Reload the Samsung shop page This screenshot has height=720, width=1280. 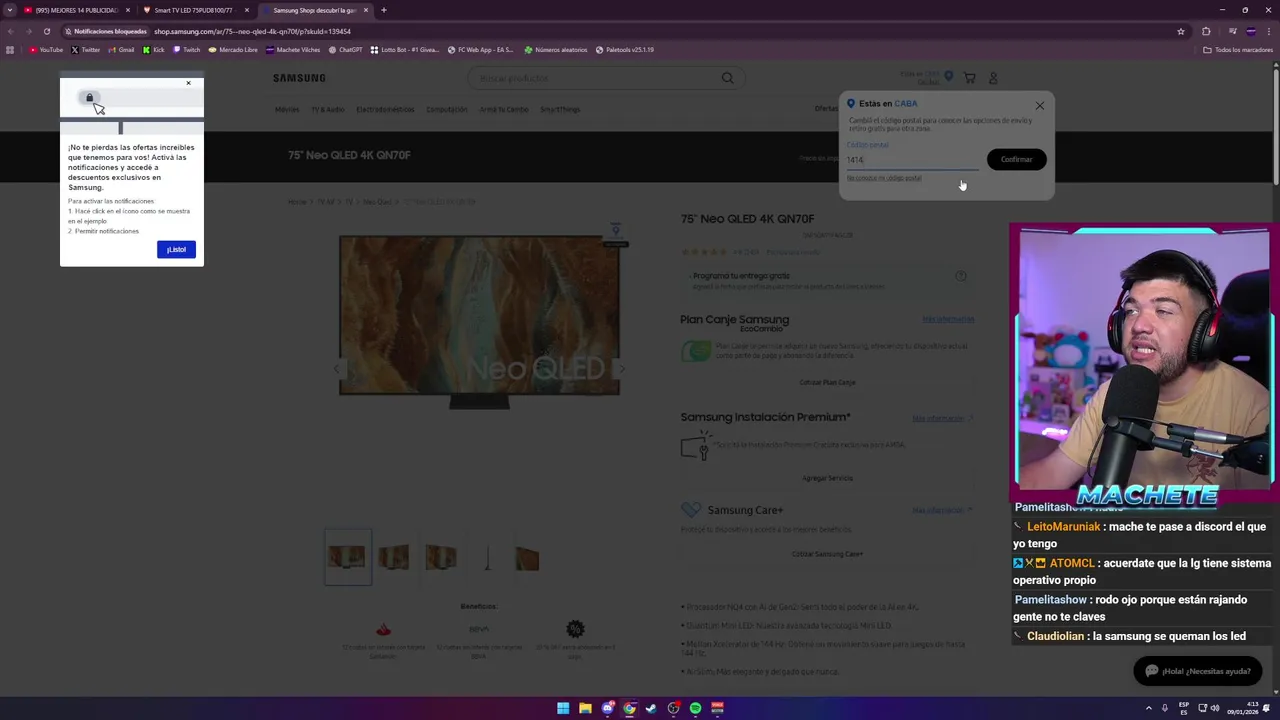coord(46,31)
